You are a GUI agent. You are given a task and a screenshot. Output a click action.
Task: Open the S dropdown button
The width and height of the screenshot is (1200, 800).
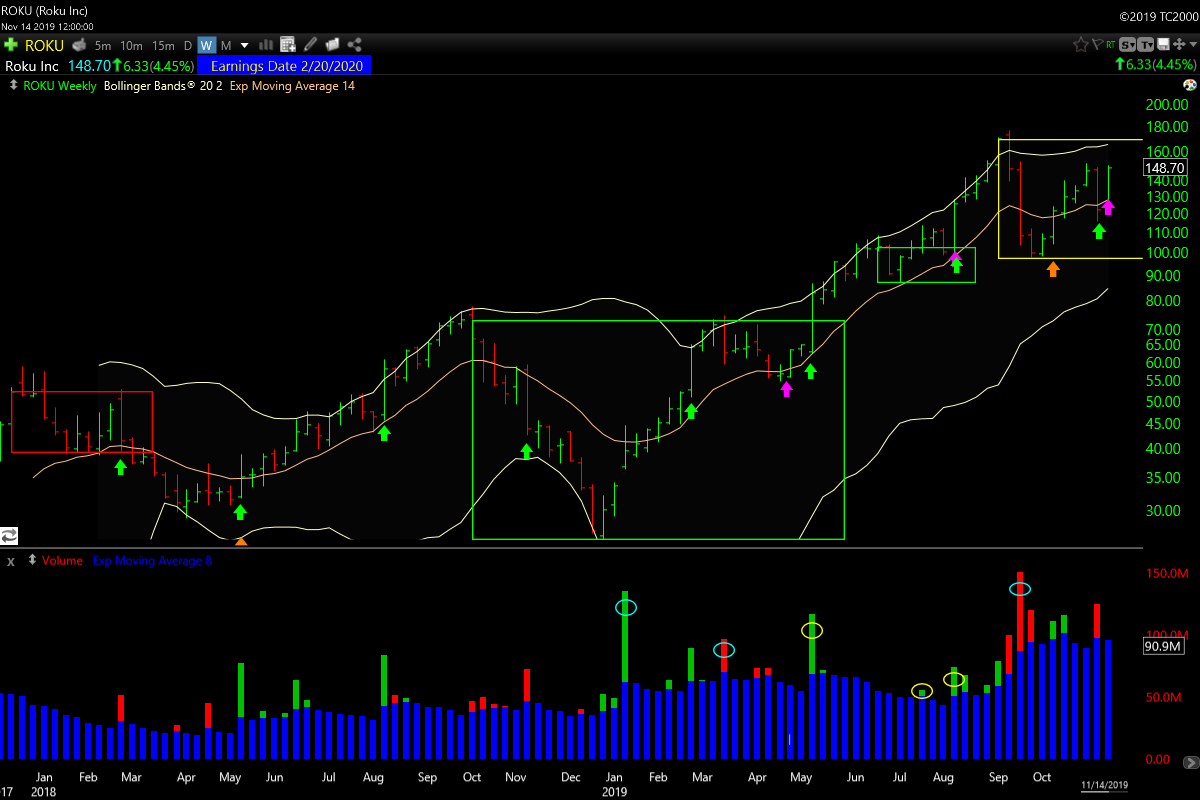(1127, 44)
